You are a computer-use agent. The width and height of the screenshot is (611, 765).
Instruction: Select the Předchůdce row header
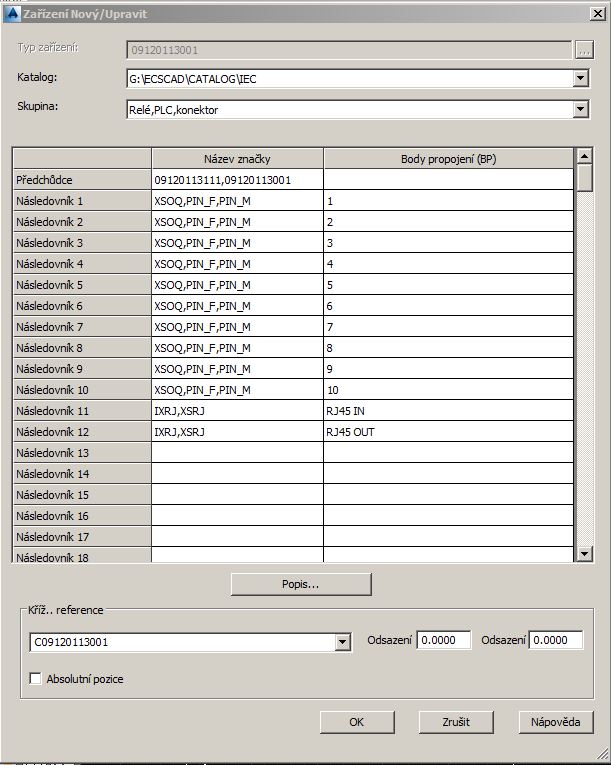pyautogui.click(x=82, y=180)
